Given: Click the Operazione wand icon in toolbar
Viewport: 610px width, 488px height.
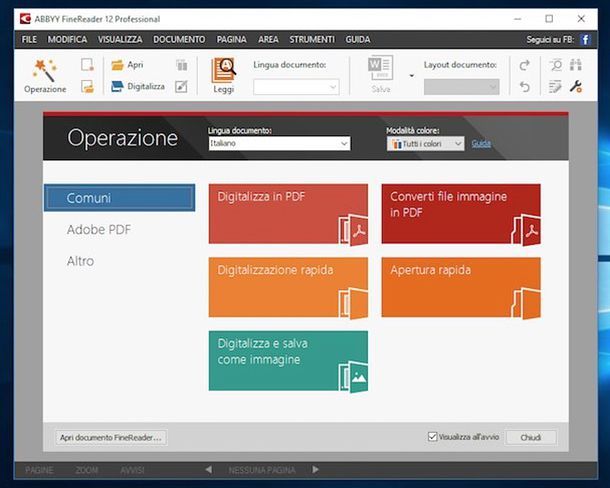Looking at the screenshot, I should [x=44, y=69].
